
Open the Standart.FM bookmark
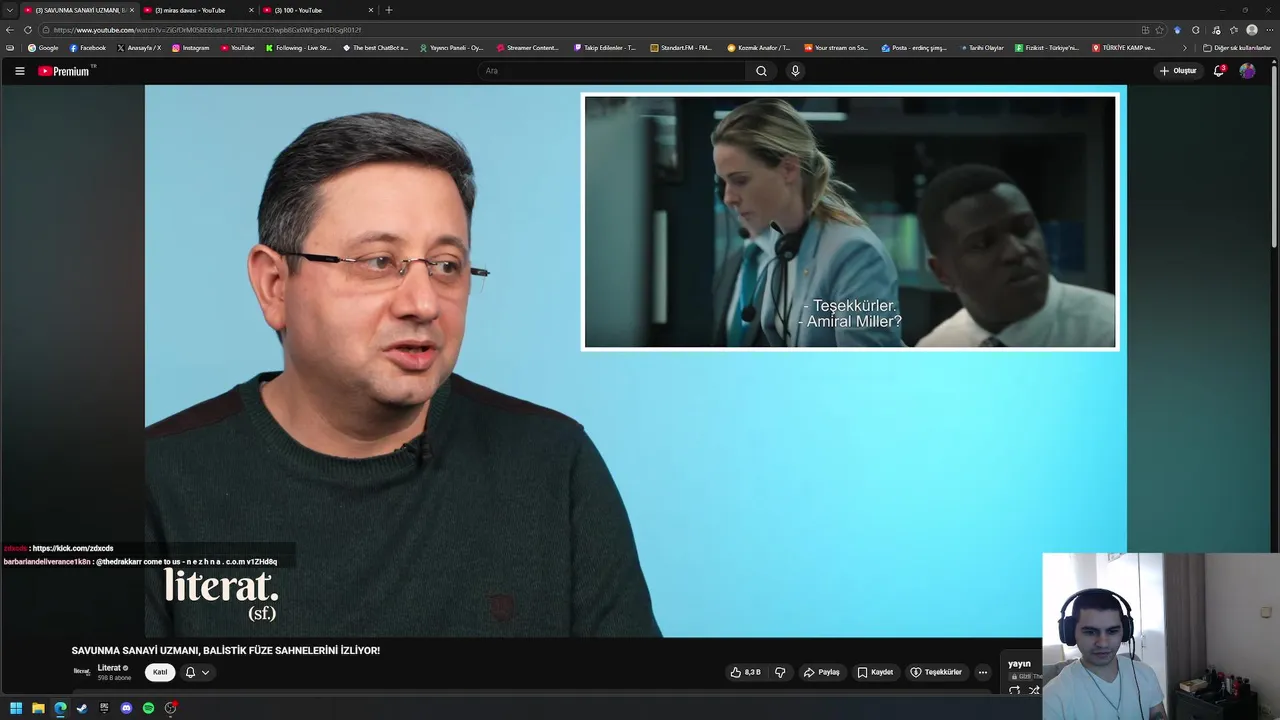[x=681, y=48]
